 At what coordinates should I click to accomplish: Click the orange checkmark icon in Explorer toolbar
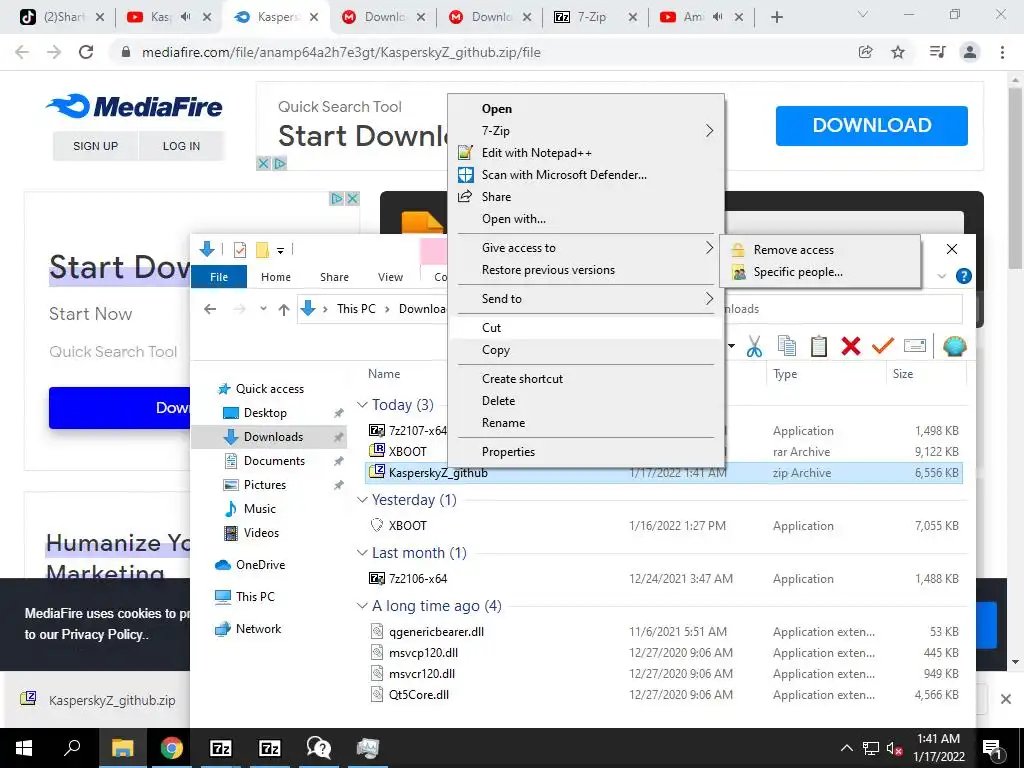[x=882, y=345]
